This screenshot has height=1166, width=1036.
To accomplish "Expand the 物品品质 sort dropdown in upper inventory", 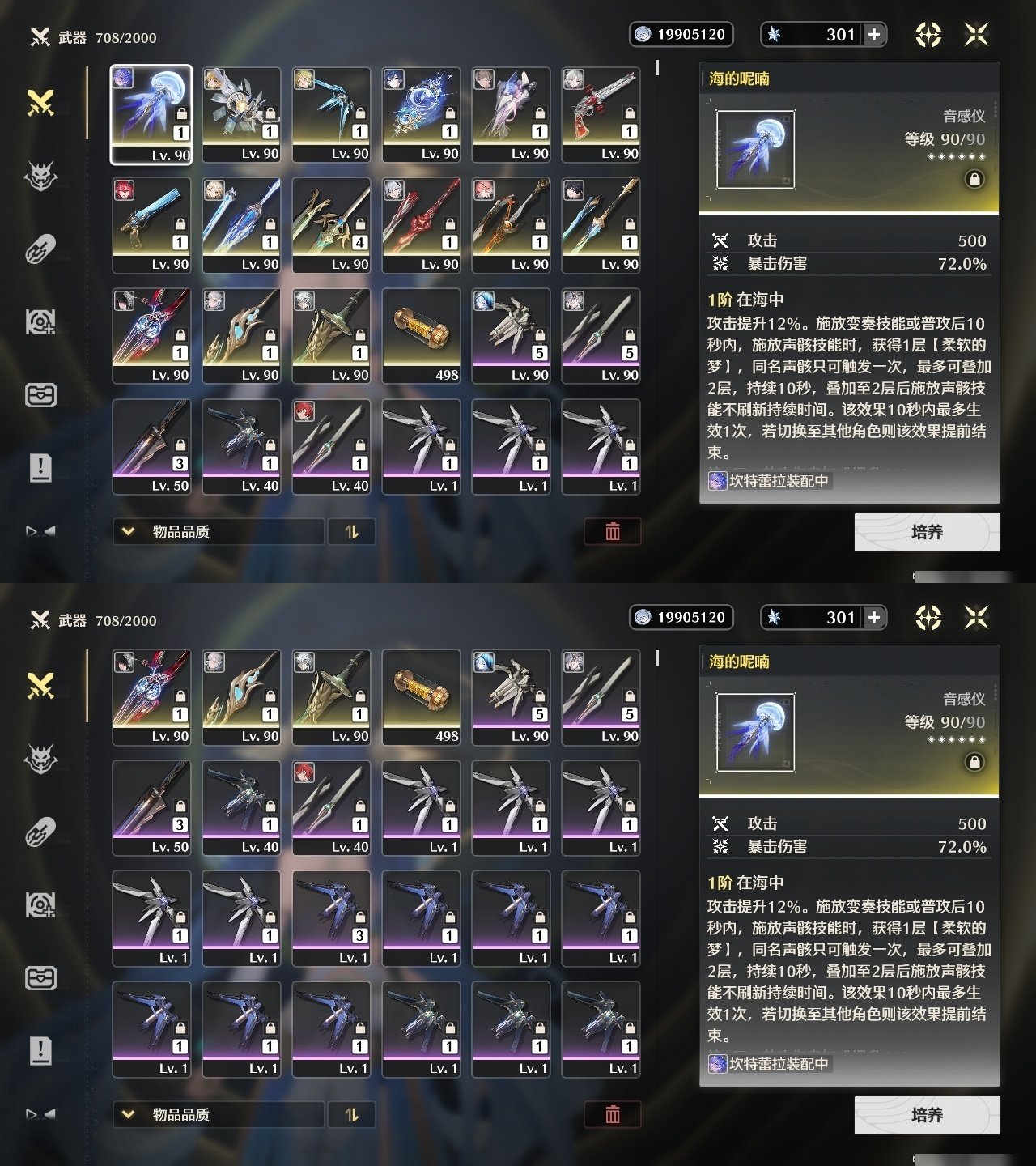I will click(x=219, y=531).
